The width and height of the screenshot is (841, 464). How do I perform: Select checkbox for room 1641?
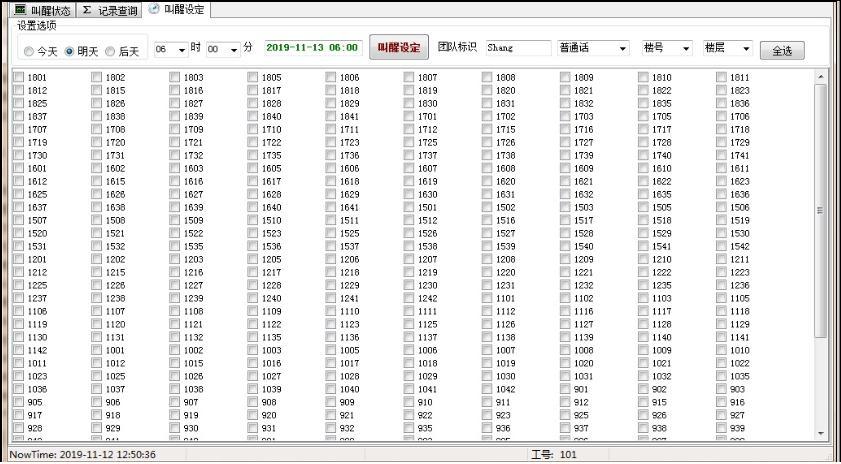(x=331, y=207)
